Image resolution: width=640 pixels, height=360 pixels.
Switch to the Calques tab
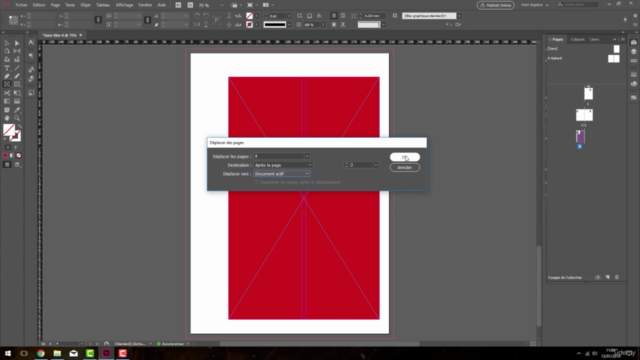pos(577,40)
